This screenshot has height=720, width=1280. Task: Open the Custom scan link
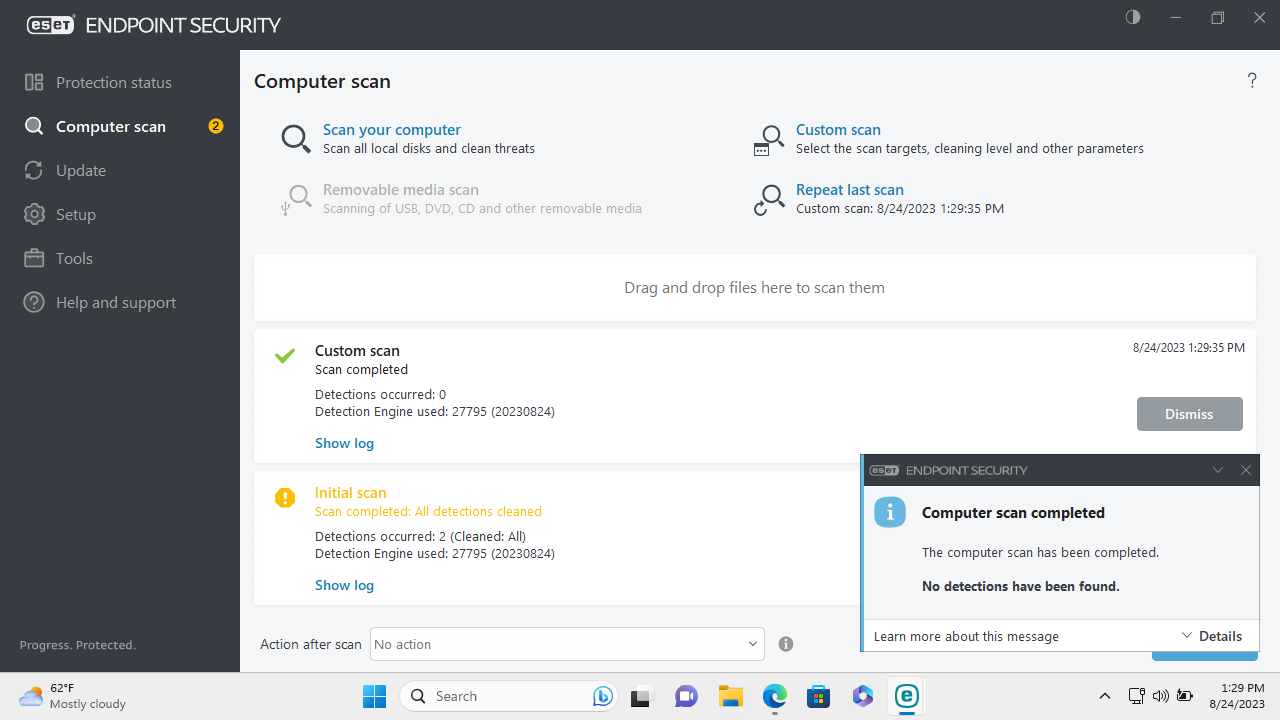tap(838, 130)
